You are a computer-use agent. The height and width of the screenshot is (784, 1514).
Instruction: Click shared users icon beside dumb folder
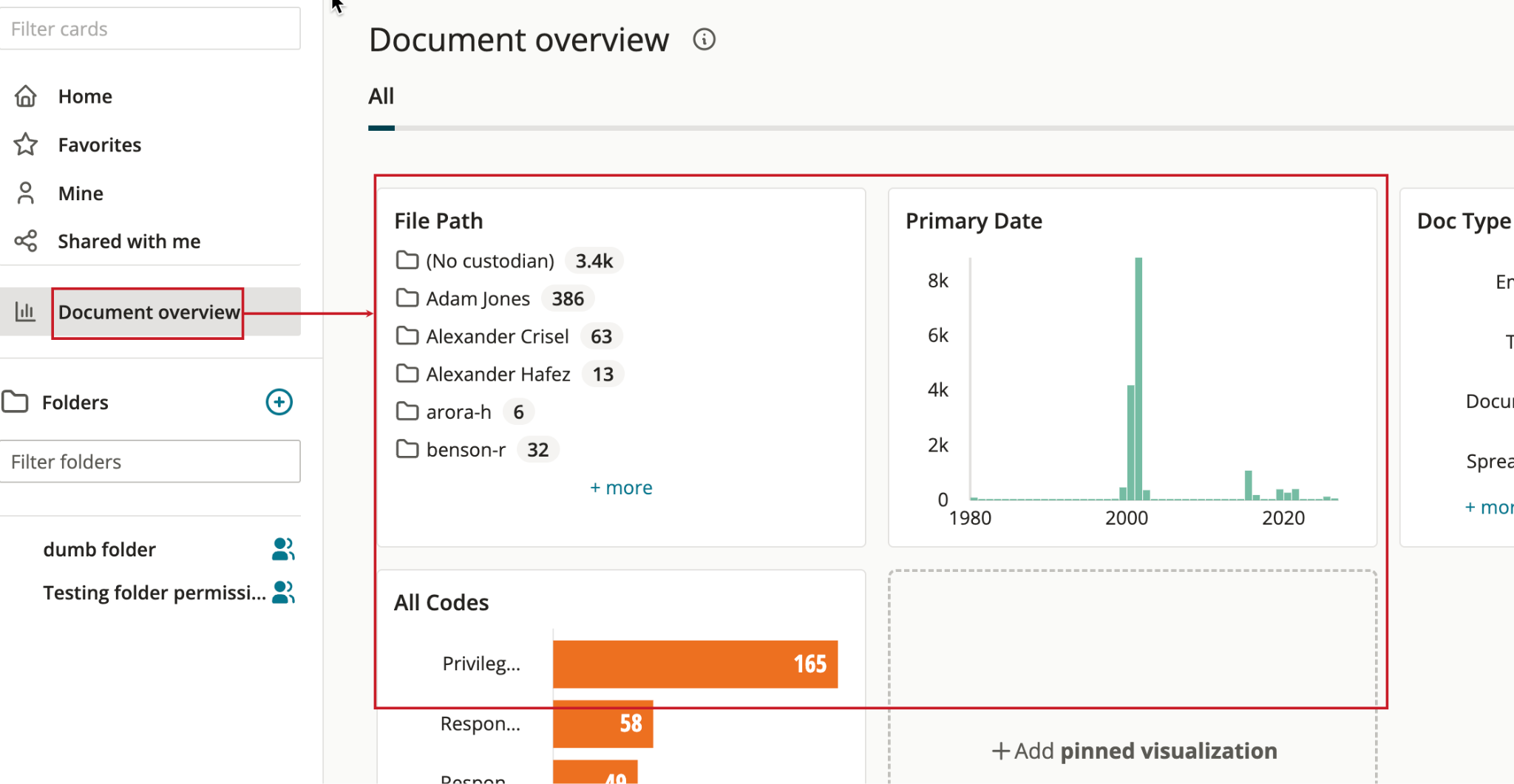(283, 549)
